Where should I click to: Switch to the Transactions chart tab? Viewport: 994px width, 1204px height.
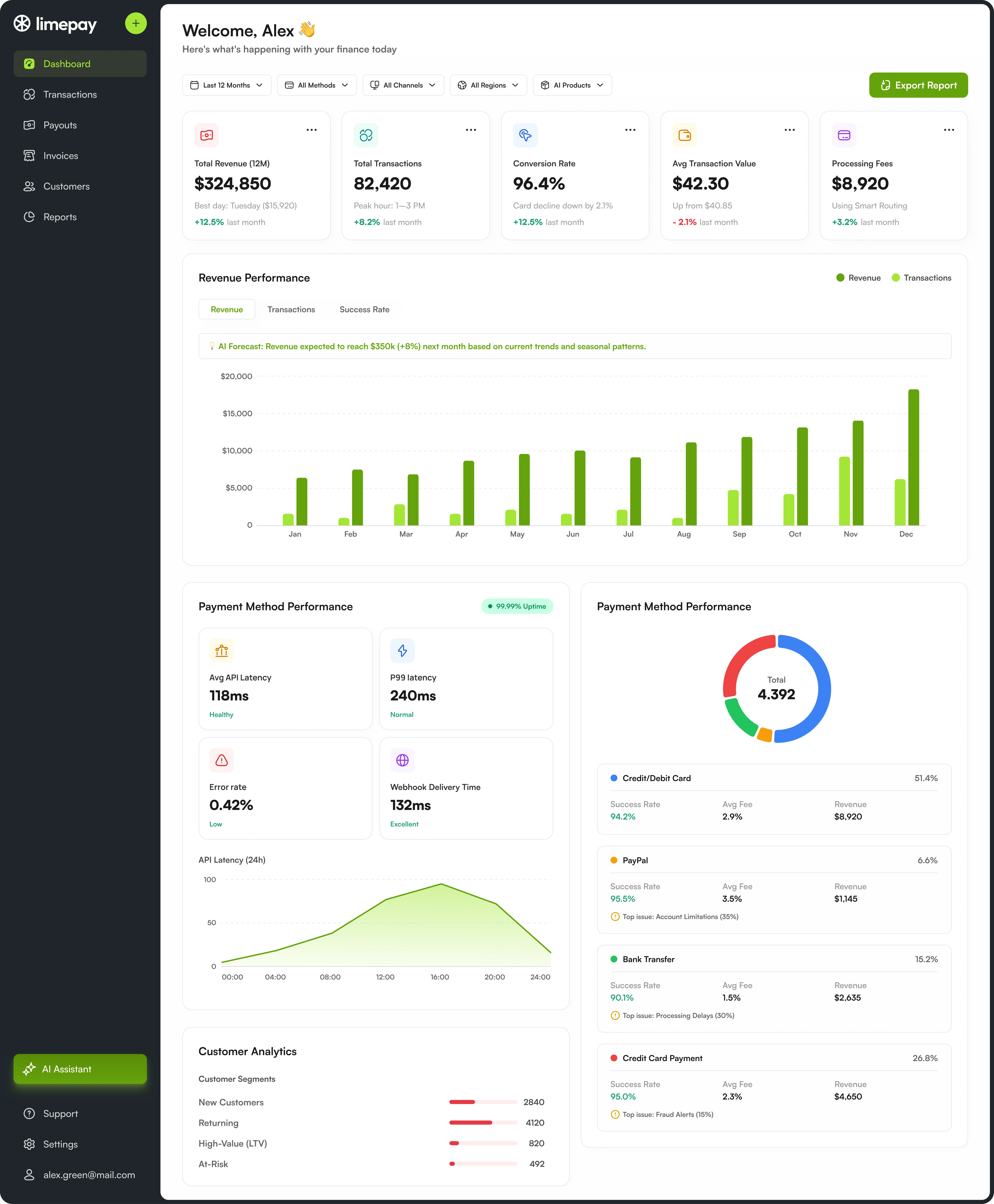pos(291,309)
